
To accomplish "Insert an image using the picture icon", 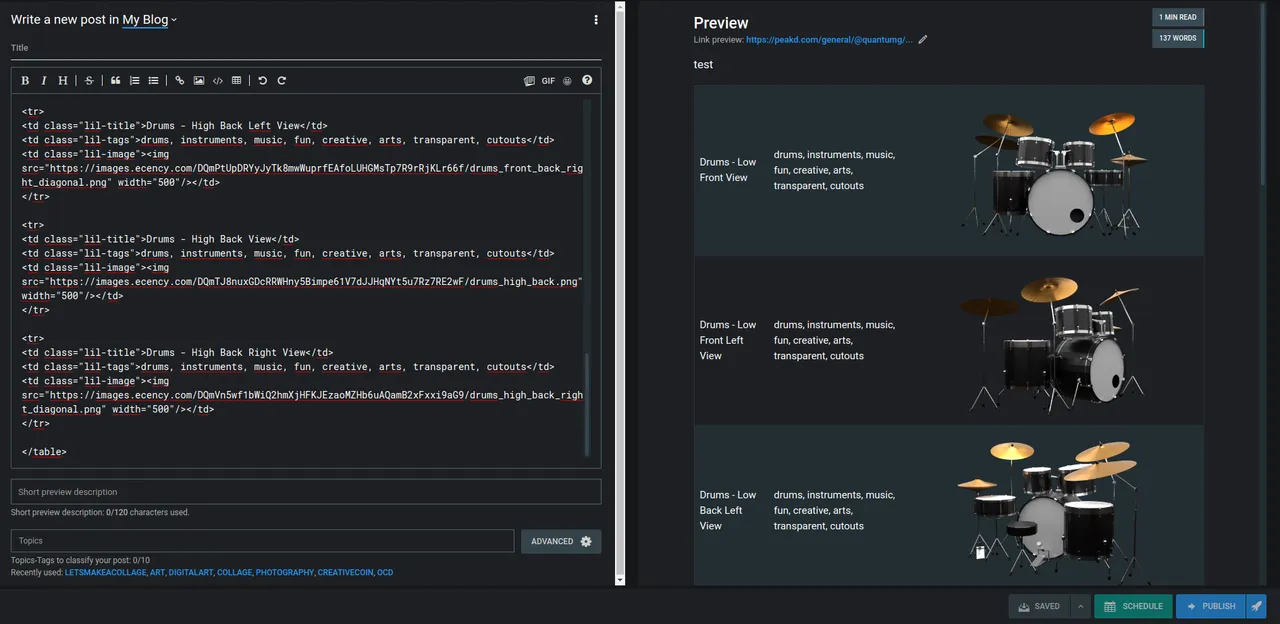I will [x=199, y=81].
